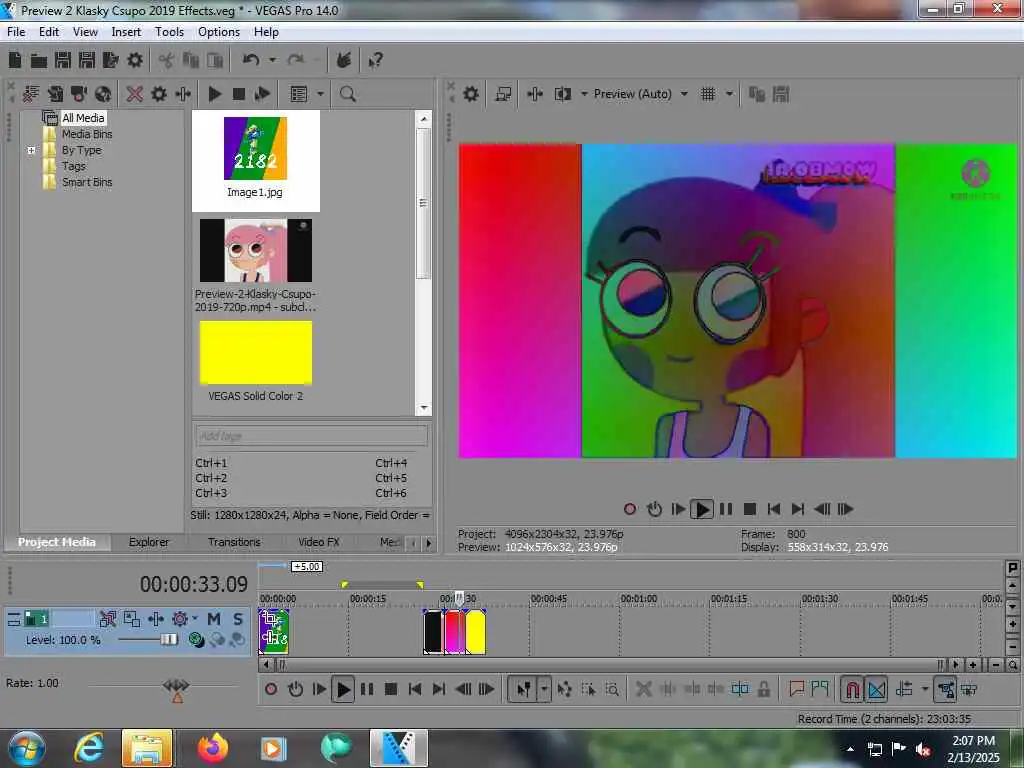This screenshot has width=1024, height=768.
Task: Click the track 1 Level slider handle
Action: coord(168,639)
